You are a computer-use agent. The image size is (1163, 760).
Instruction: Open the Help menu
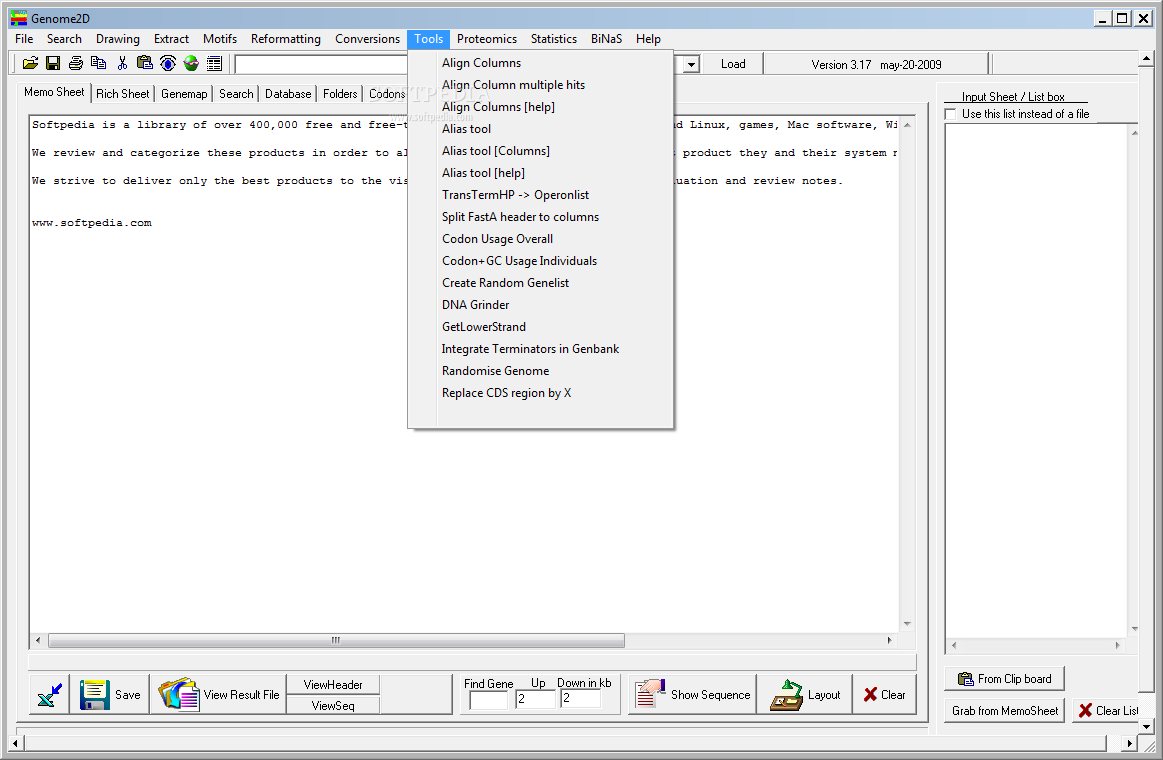(x=648, y=39)
